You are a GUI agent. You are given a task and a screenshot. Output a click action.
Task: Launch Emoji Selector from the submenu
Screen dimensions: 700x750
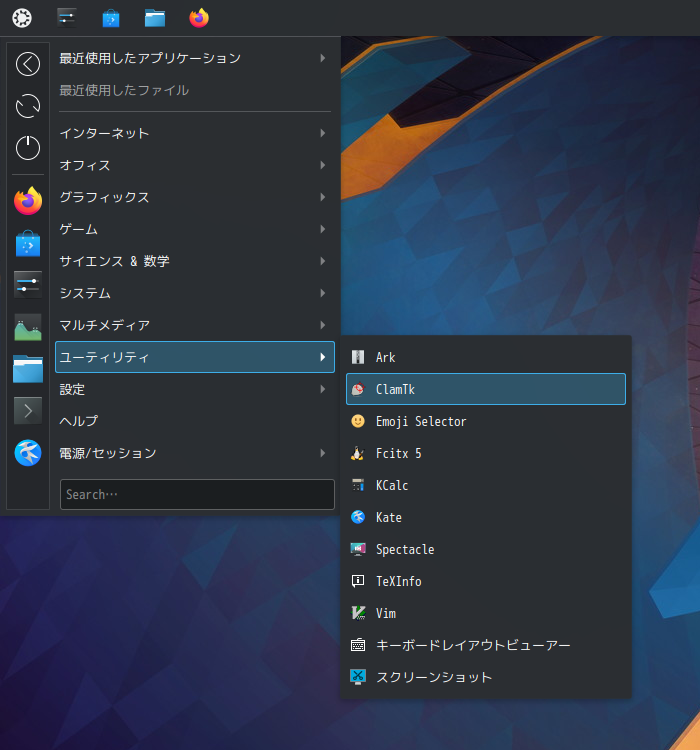click(x=486, y=421)
